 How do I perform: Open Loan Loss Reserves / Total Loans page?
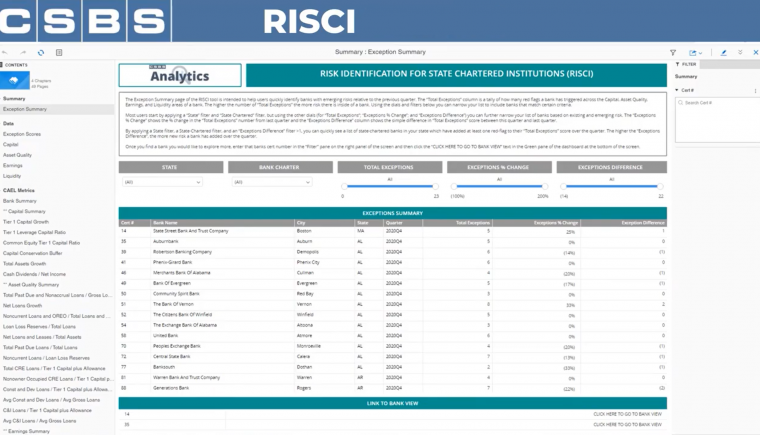click(x=39, y=327)
